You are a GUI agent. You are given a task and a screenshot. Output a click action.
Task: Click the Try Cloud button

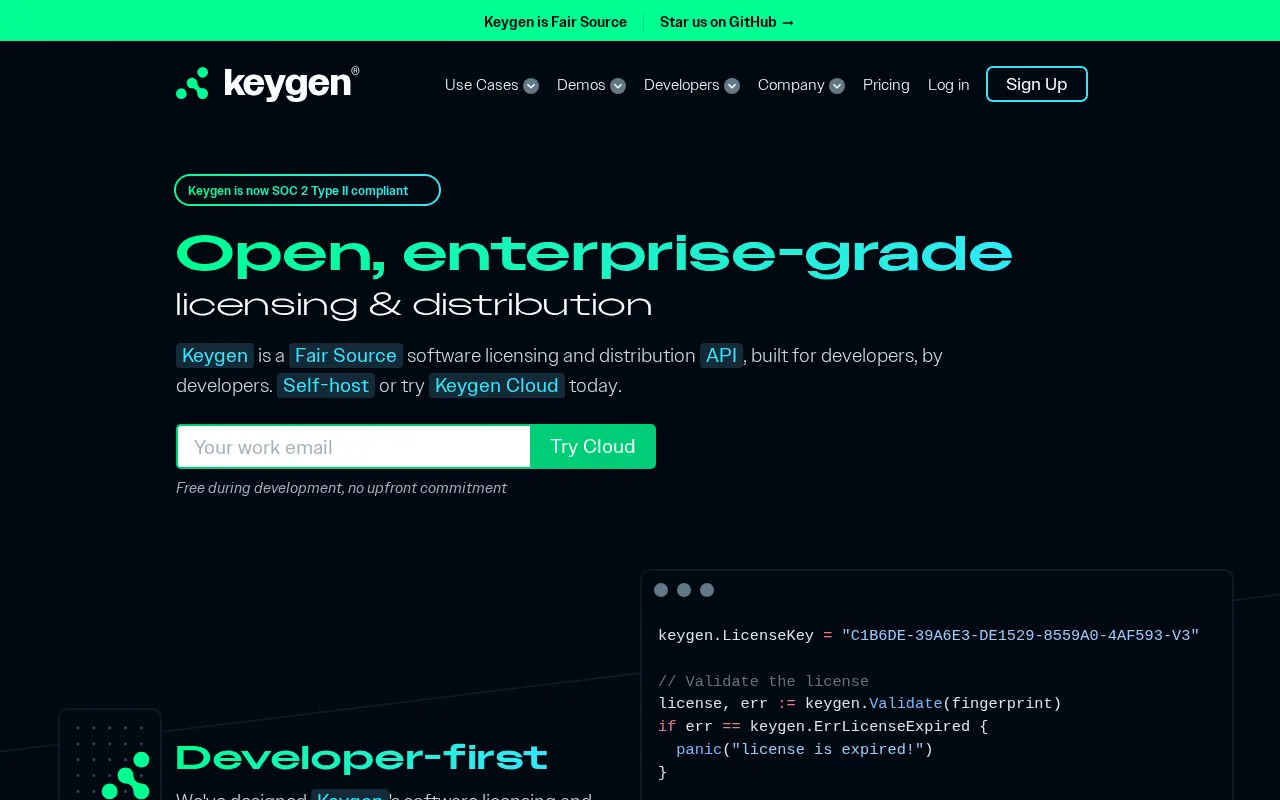click(x=593, y=446)
